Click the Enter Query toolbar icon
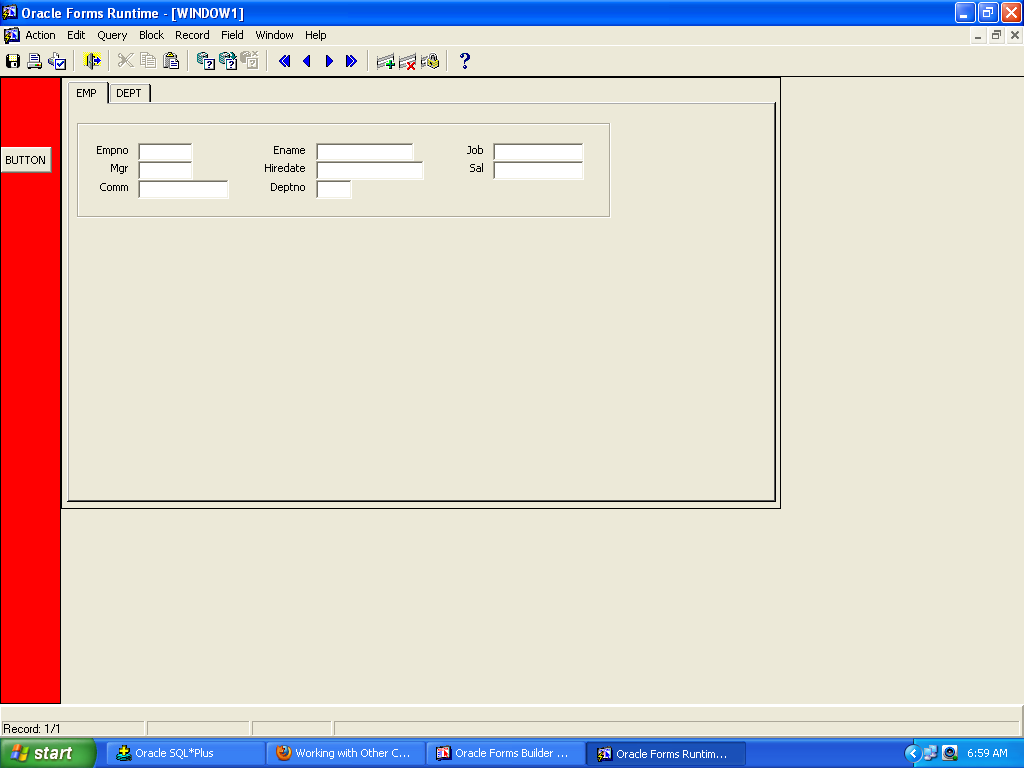Screen dimensions: 1024x768 coord(206,61)
